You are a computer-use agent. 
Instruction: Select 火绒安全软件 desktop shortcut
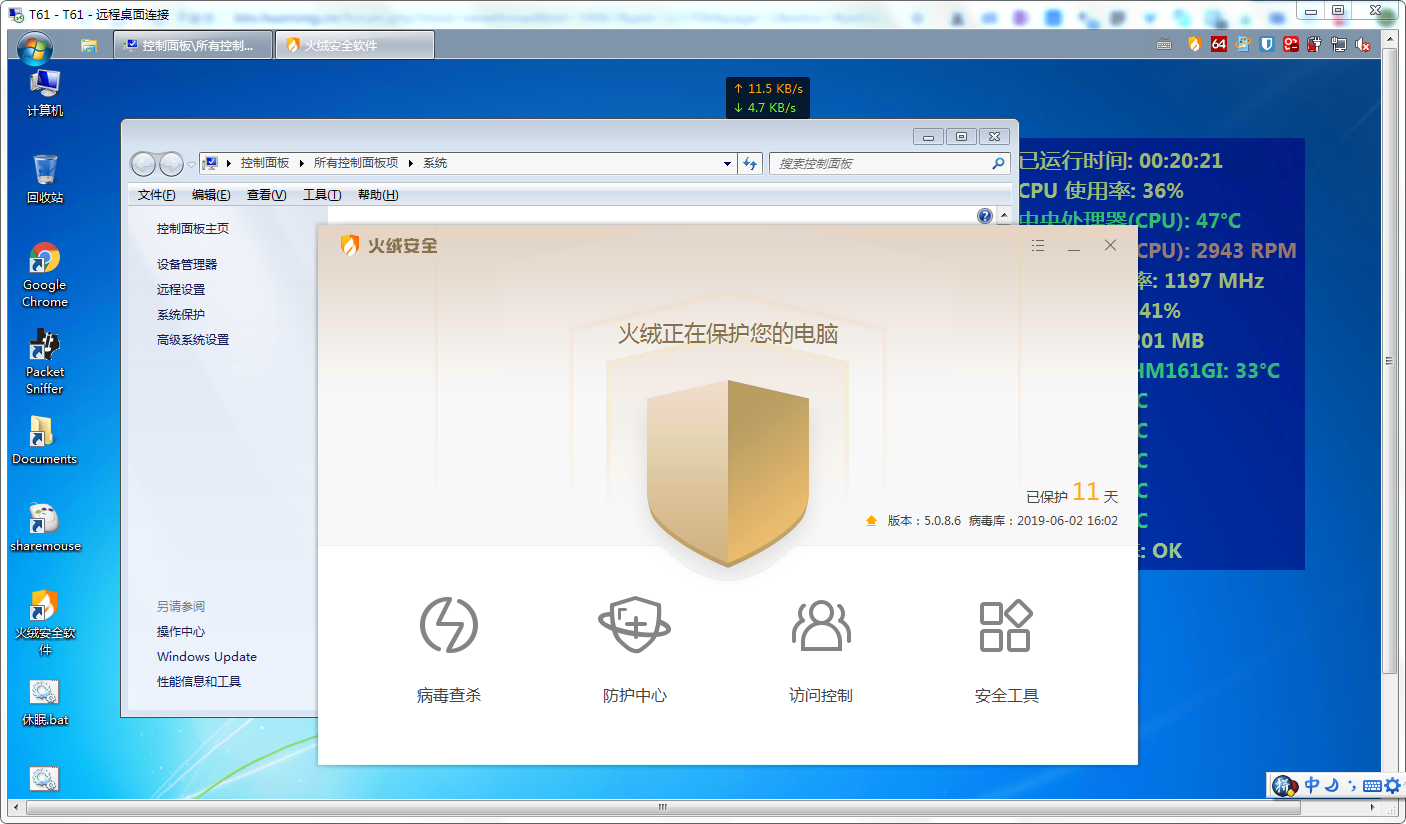pyautogui.click(x=45, y=623)
